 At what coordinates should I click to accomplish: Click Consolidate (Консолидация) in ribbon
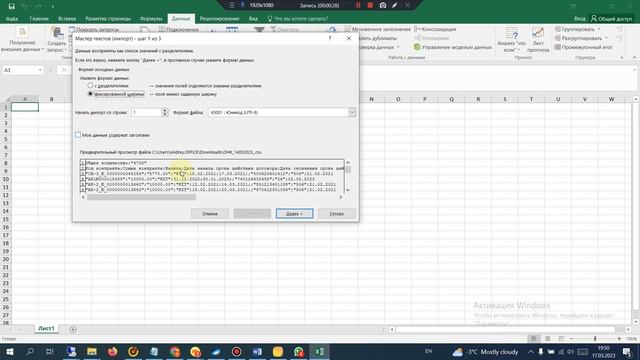[x=435, y=29]
